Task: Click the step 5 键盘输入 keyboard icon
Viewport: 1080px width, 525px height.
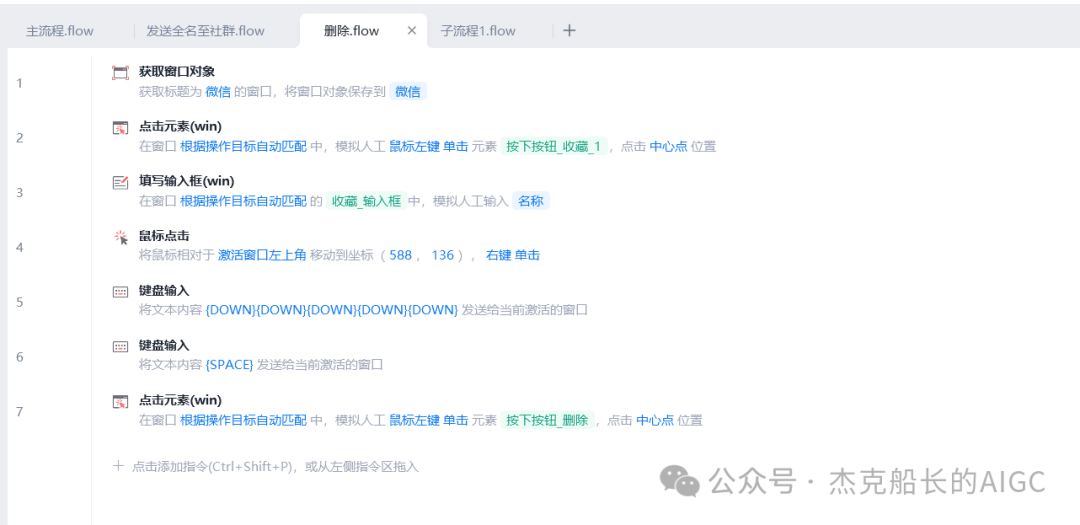Action: point(121,291)
